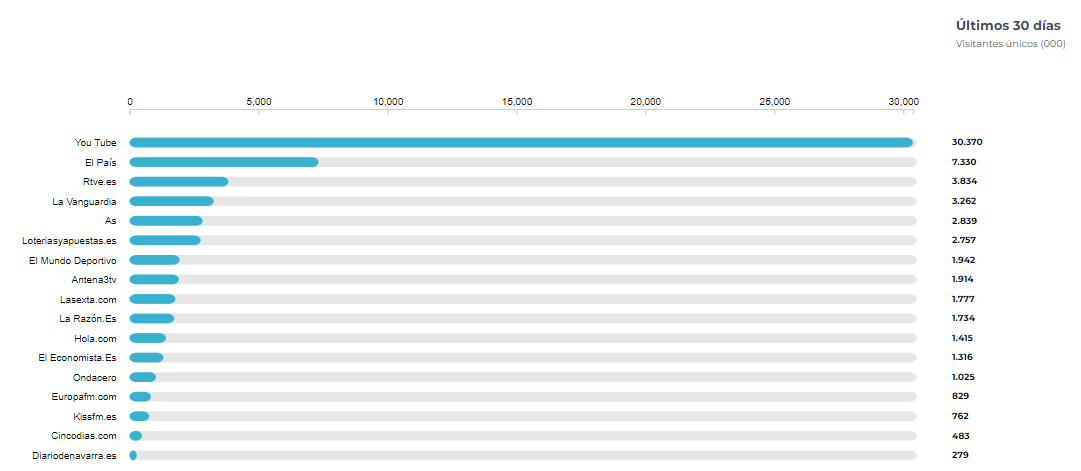Click the As blue bar
The width and height of the screenshot is (1081, 471).
(x=166, y=221)
